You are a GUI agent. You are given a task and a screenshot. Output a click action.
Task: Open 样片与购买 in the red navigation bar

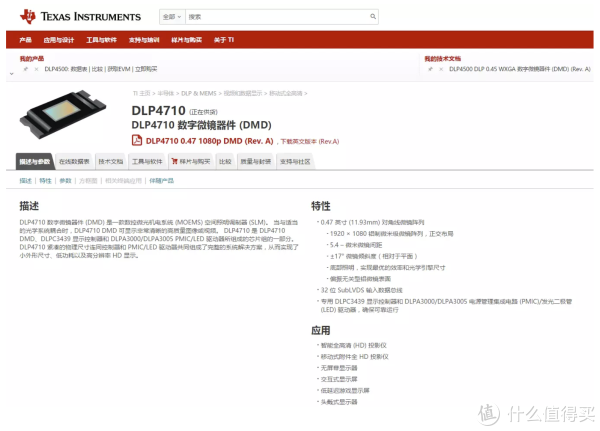(x=186, y=40)
